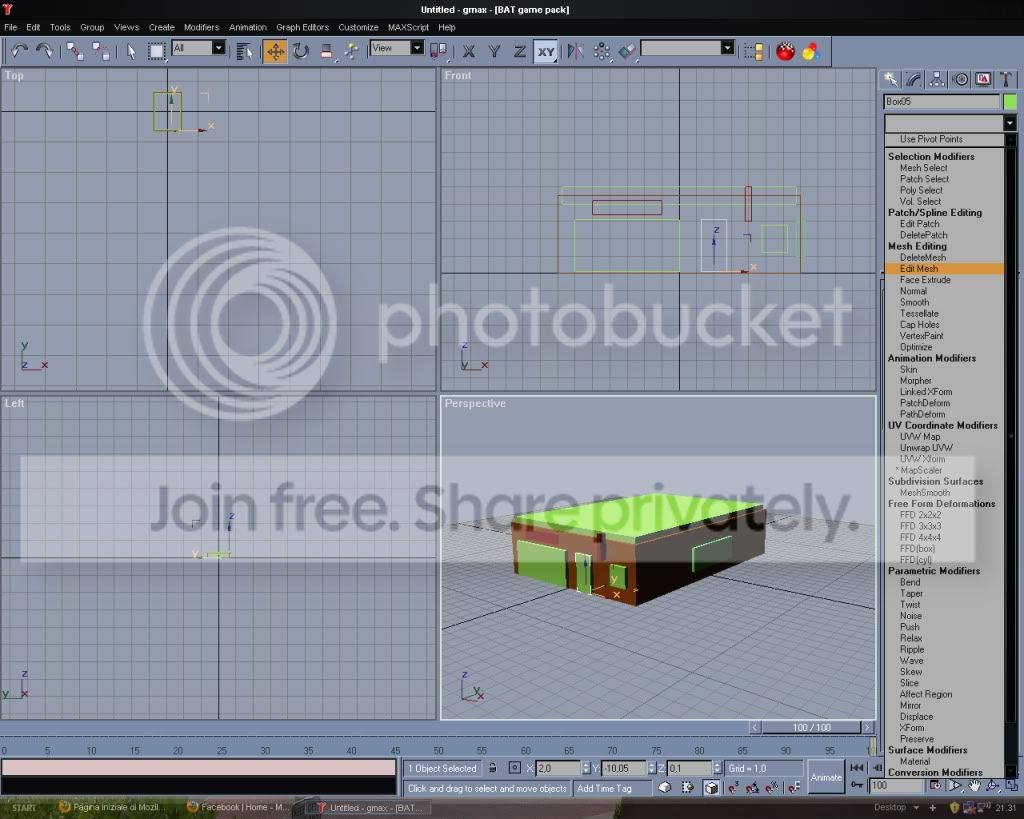Click the green object color swatch
Image resolution: width=1024 pixels, height=819 pixels.
coord(1010,101)
